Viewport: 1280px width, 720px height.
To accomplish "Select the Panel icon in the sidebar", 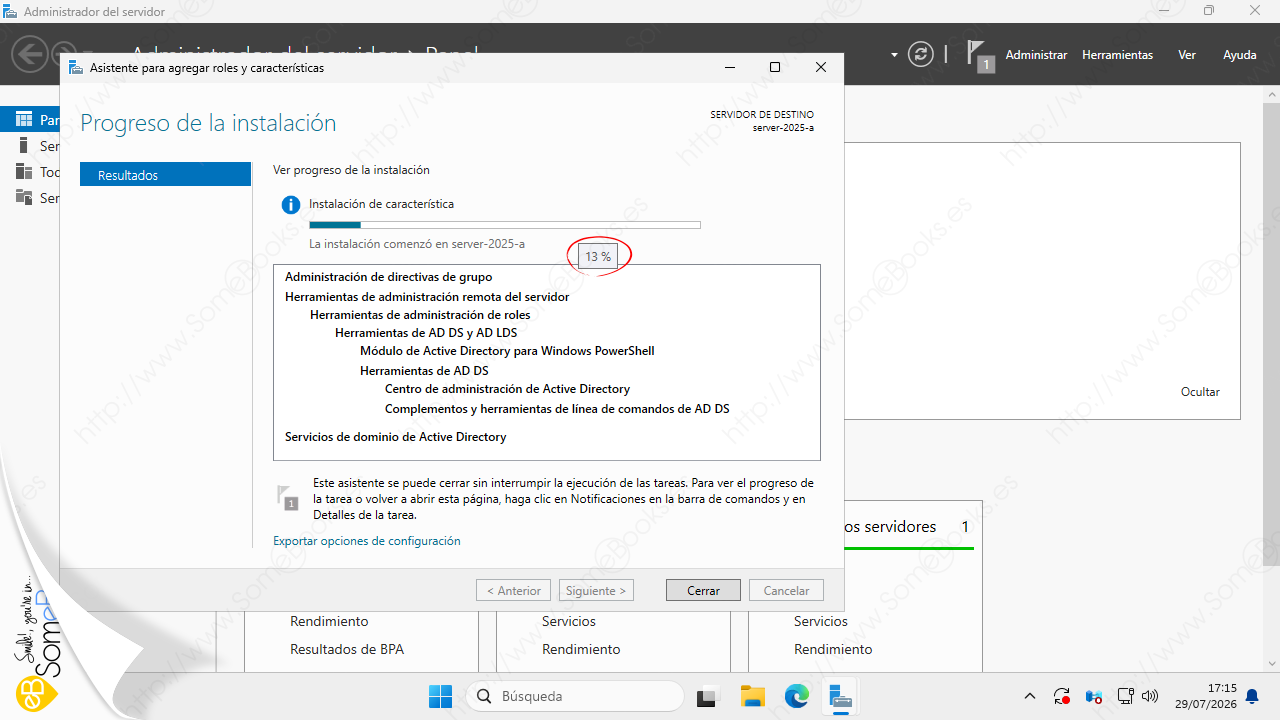I will click(x=24, y=120).
